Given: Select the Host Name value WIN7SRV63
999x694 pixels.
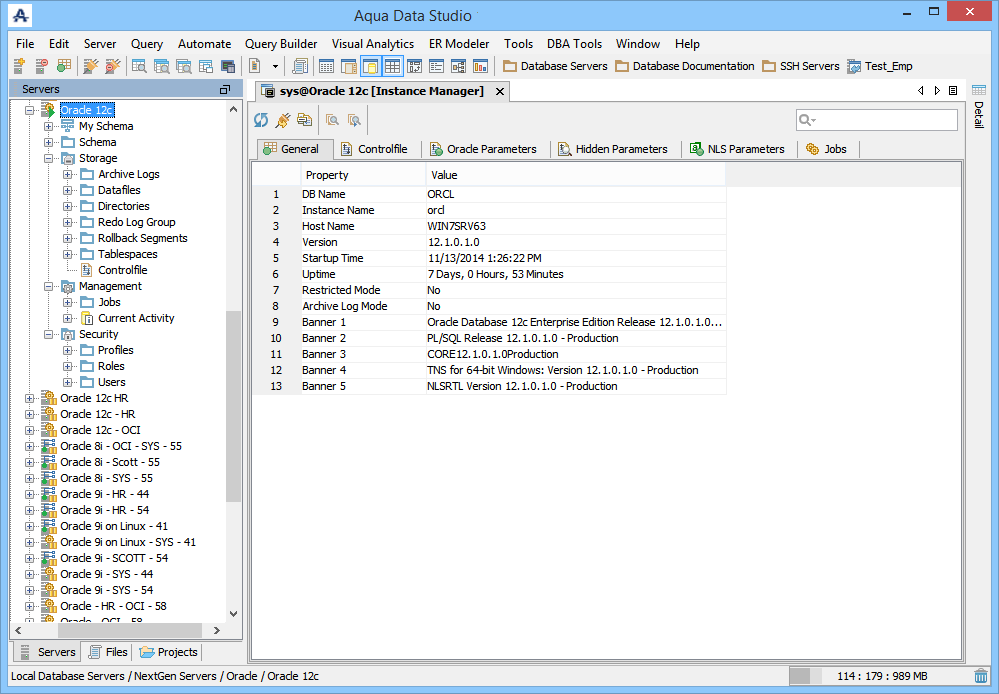Looking at the screenshot, I should [x=456, y=226].
